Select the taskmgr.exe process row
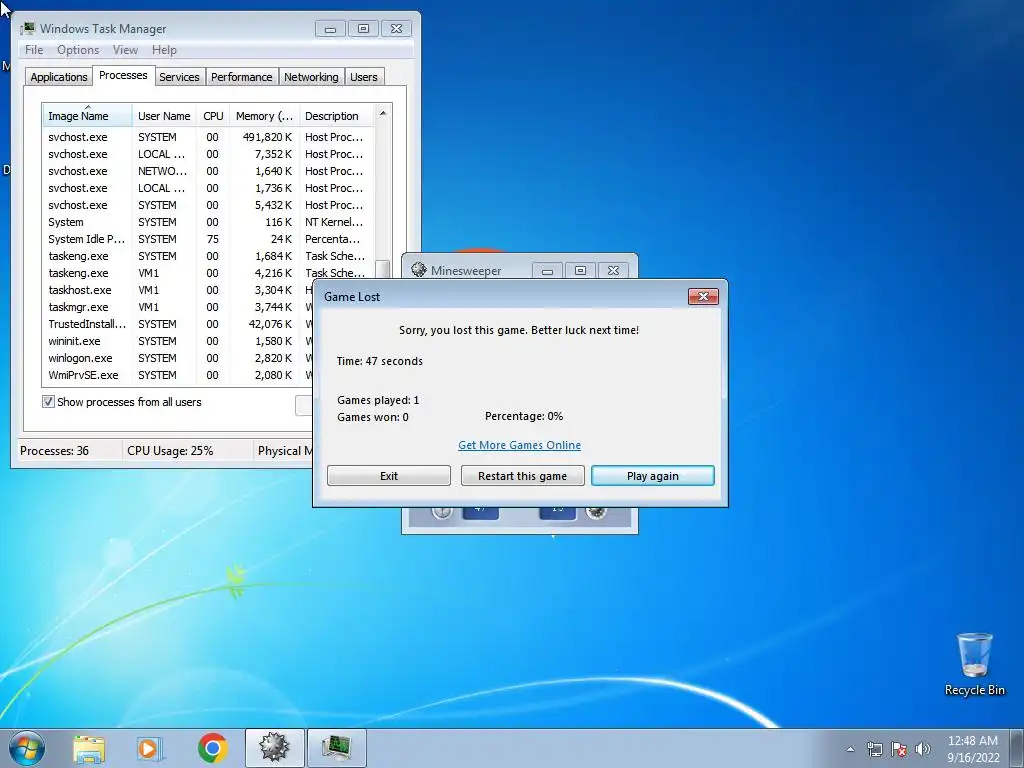 (x=176, y=307)
